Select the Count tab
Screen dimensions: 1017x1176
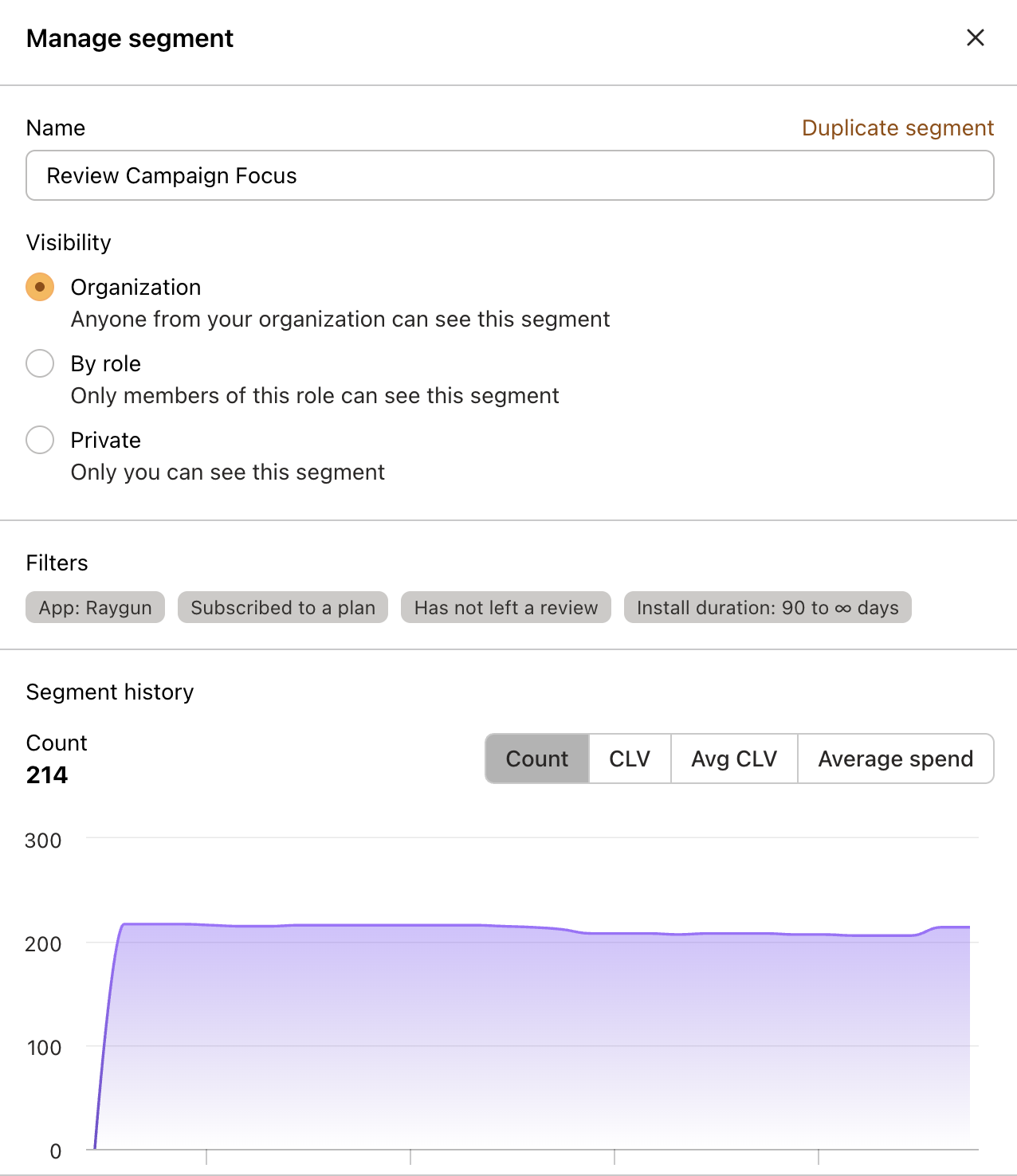click(x=536, y=759)
